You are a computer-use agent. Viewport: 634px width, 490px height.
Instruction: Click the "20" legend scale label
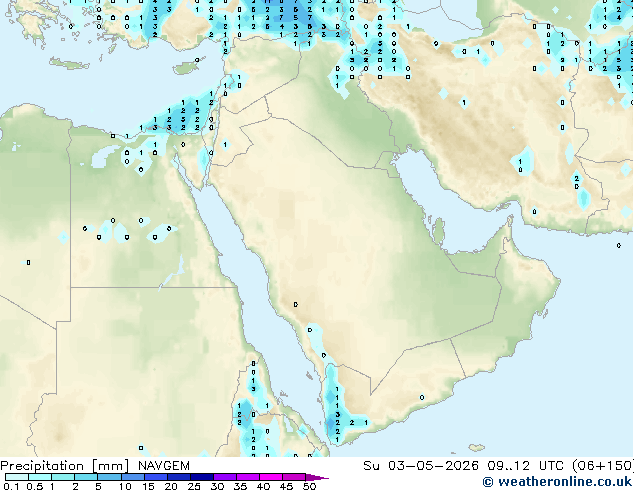pyautogui.click(x=171, y=486)
